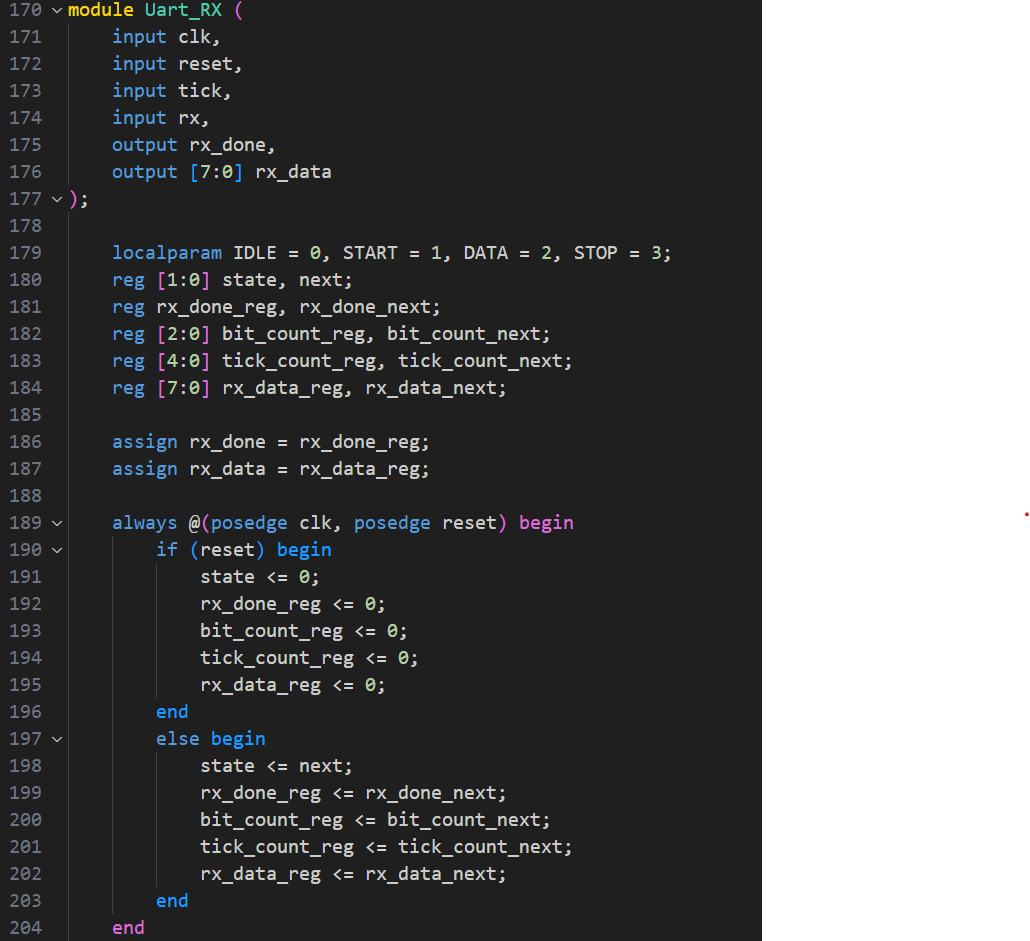Click 'bit_count_reg <= 0;' statement
The height and width of the screenshot is (941, 1030).
(x=303, y=631)
